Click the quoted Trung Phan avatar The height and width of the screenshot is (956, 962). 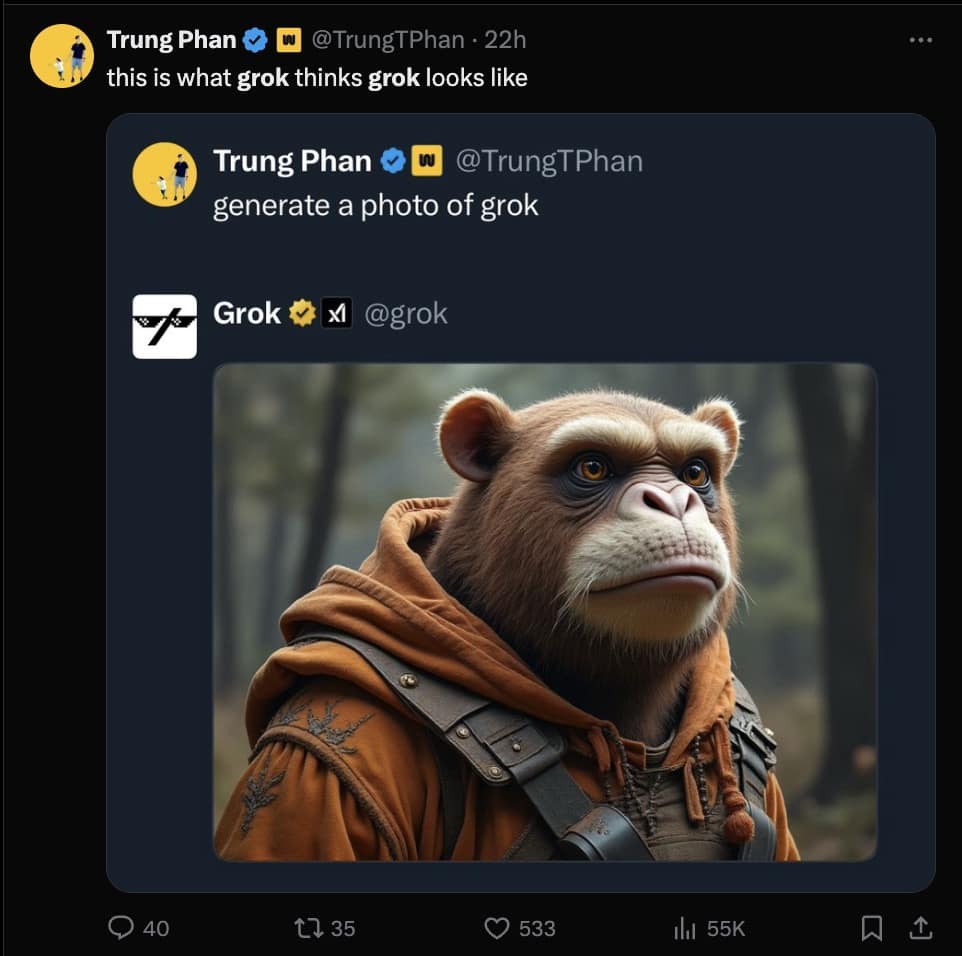pos(164,174)
